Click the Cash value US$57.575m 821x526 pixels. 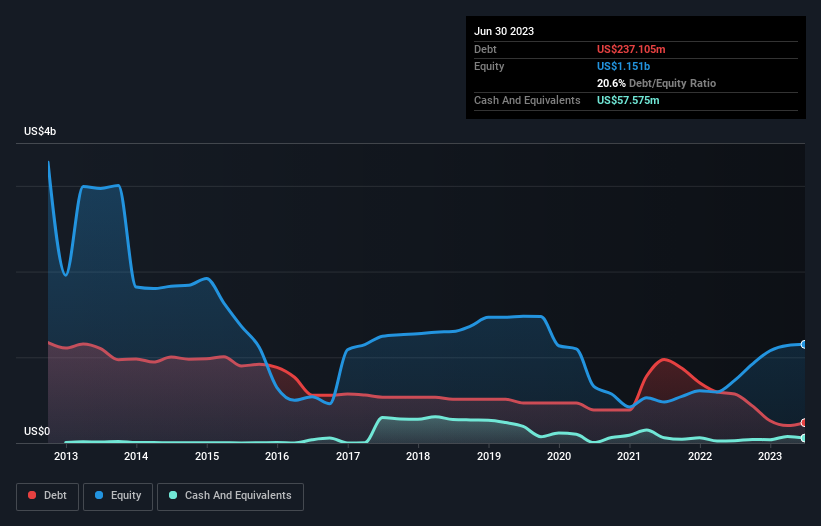(x=628, y=100)
